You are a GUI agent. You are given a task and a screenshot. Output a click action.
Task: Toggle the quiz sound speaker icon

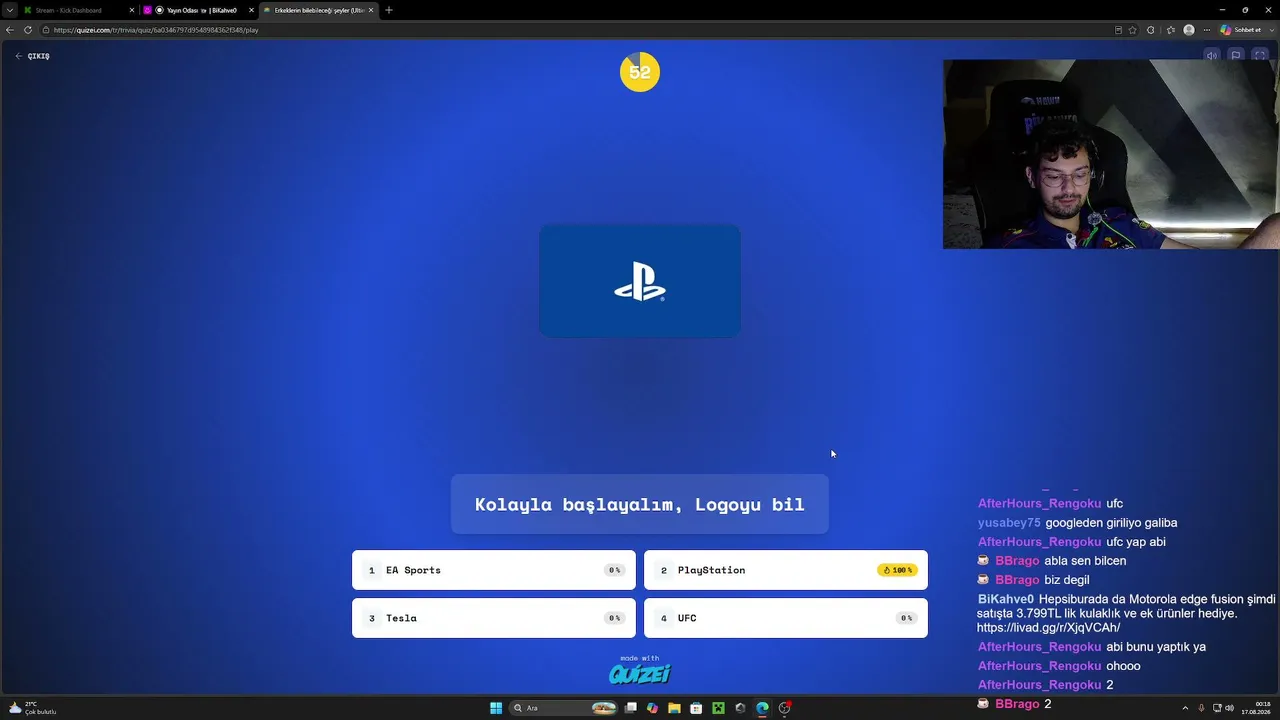point(1211,56)
